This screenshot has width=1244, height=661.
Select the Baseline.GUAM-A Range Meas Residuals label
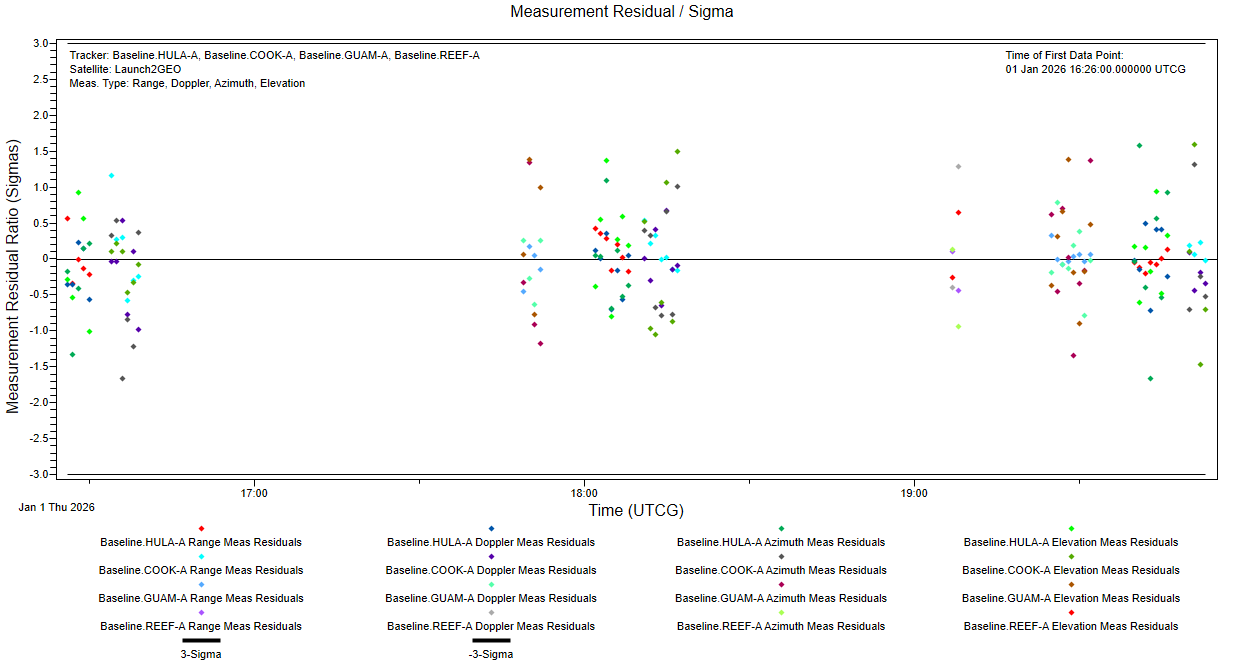tap(201, 598)
